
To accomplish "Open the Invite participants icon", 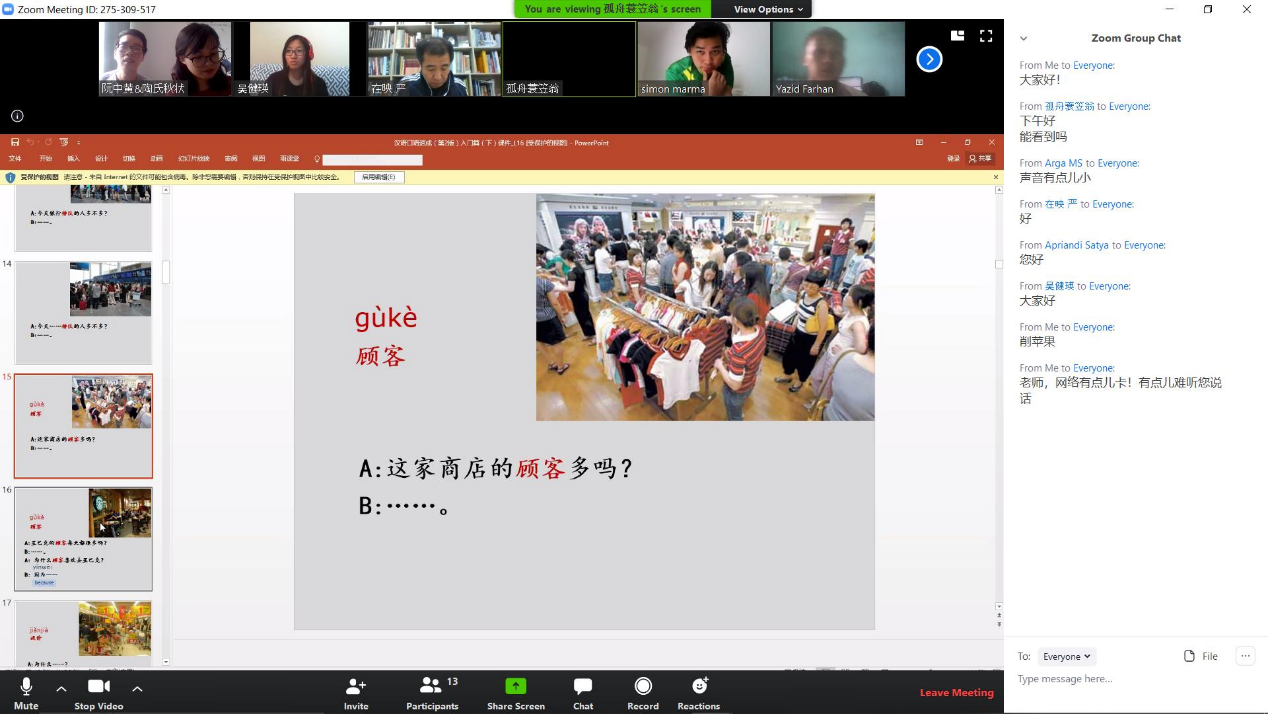I will click(x=356, y=691).
